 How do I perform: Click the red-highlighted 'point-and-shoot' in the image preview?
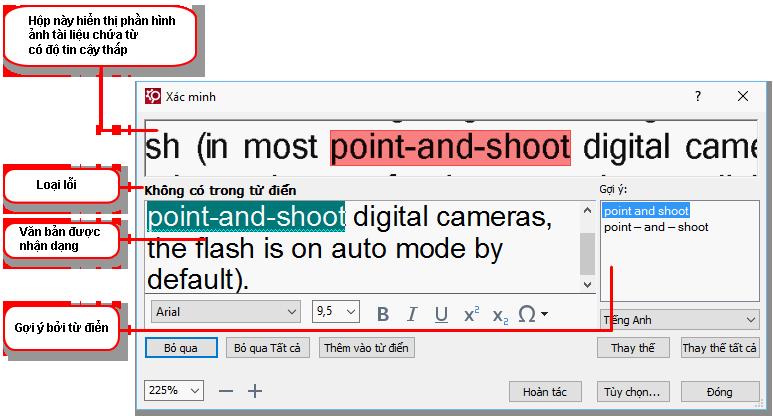point(450,147)
